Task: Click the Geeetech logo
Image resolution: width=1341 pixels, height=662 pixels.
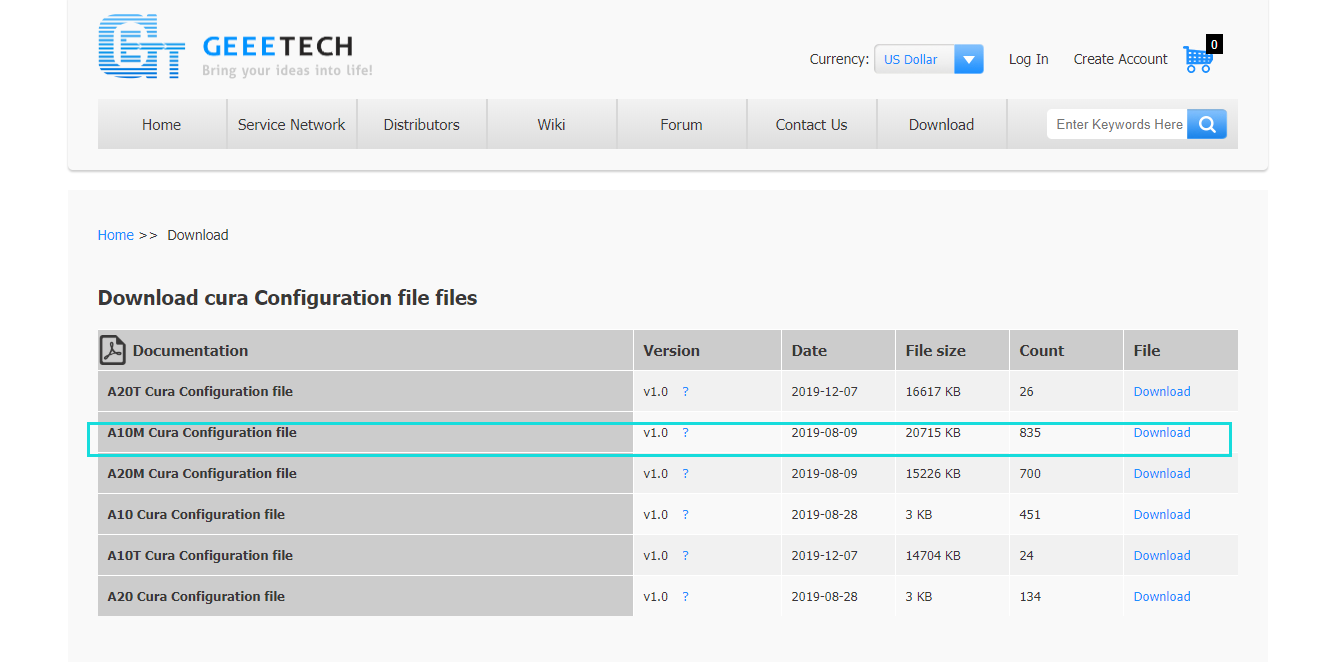Action: (x=235, y=47)
